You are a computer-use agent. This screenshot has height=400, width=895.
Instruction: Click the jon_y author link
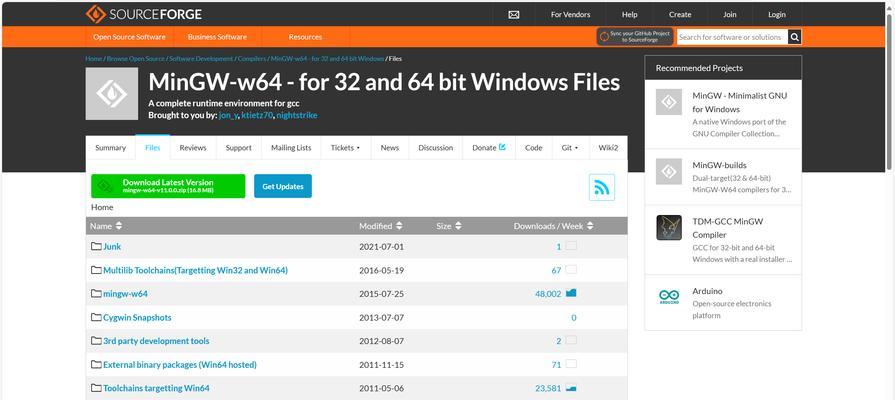pyautogui.click(x=228, y=115)
